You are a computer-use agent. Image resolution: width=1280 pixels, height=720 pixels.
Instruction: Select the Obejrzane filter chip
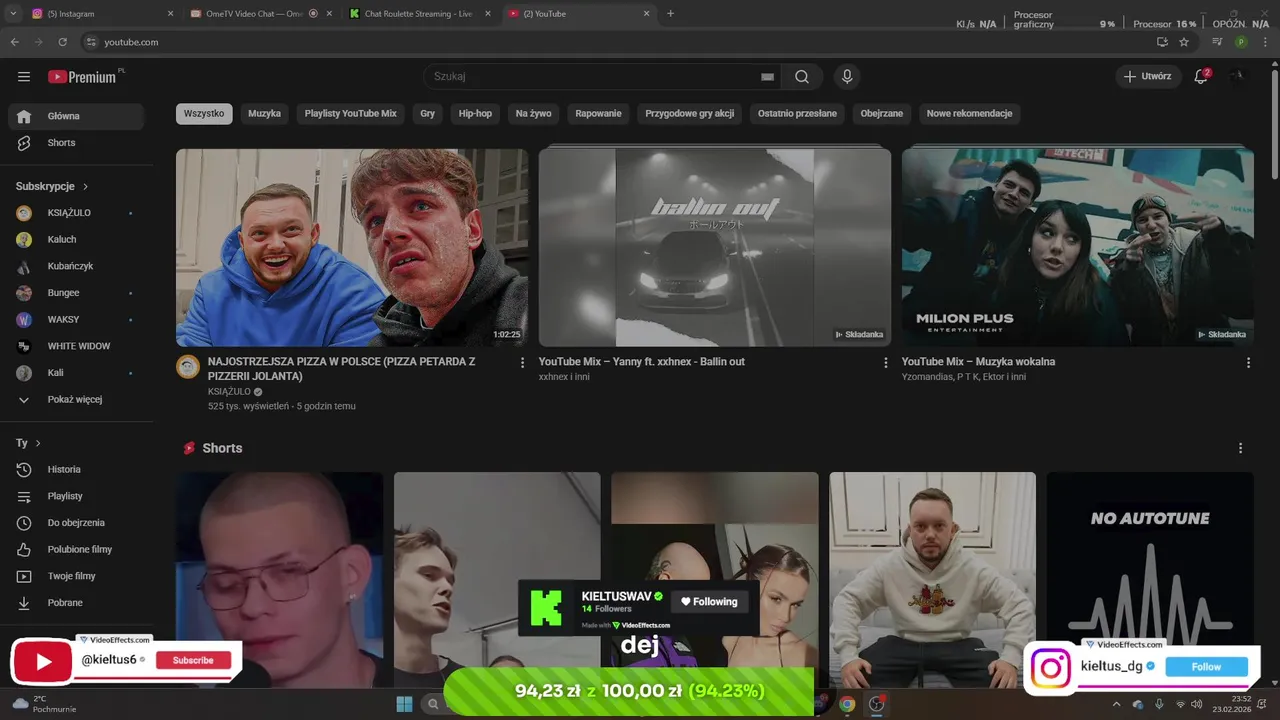coord(882,114)
